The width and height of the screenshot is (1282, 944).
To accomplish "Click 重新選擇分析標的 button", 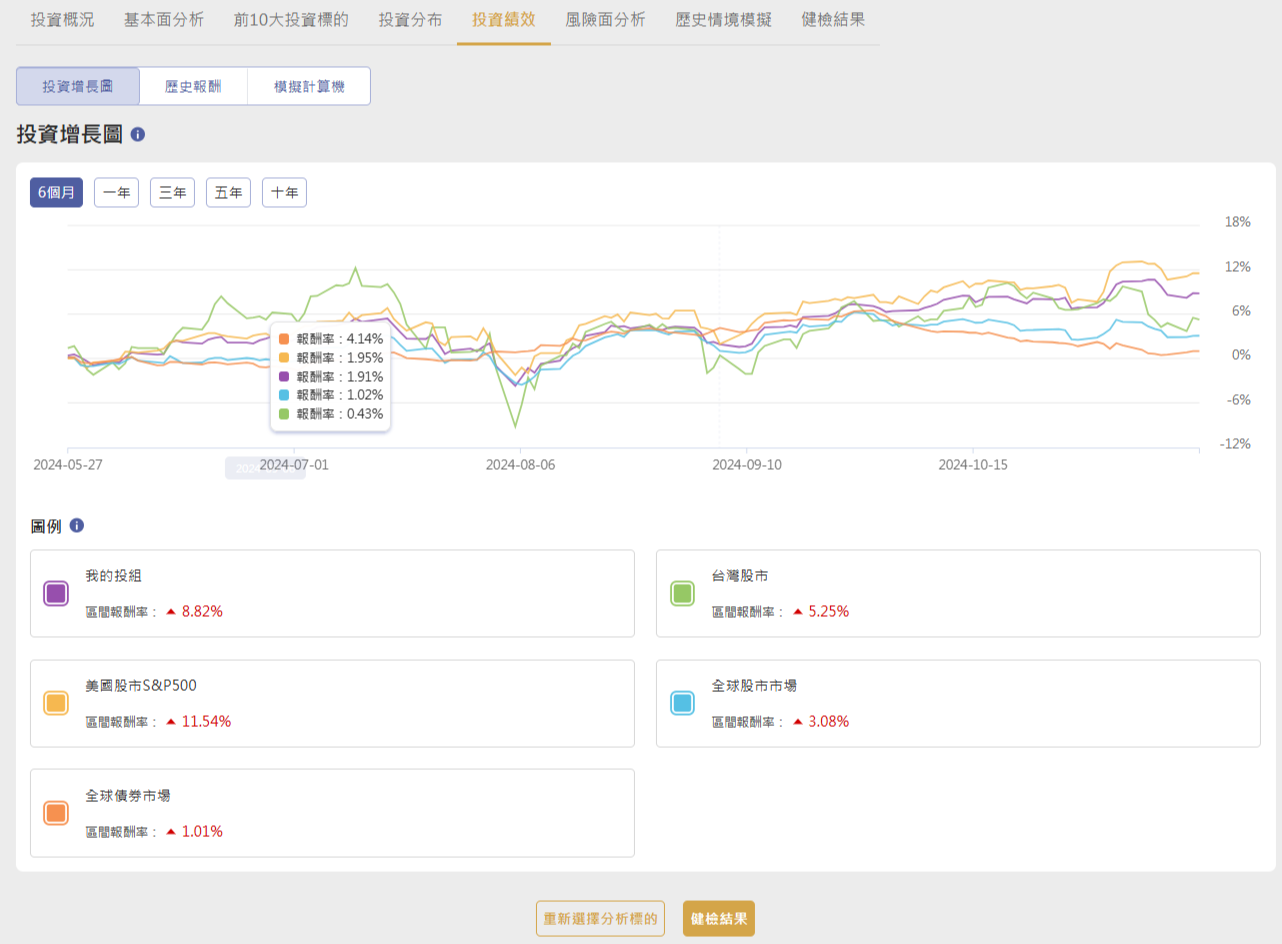I will point(600,918).
